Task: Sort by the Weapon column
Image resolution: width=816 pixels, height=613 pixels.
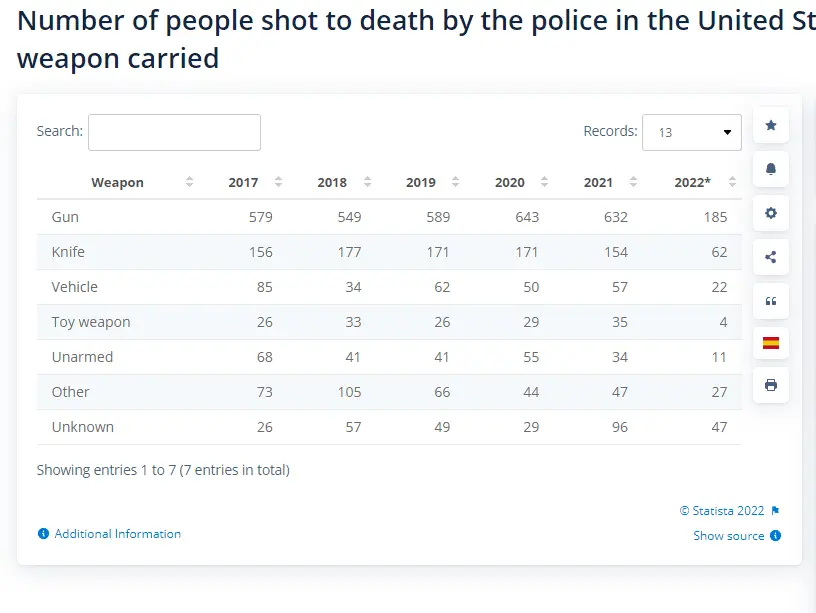Action: click(x=117, y=182)
